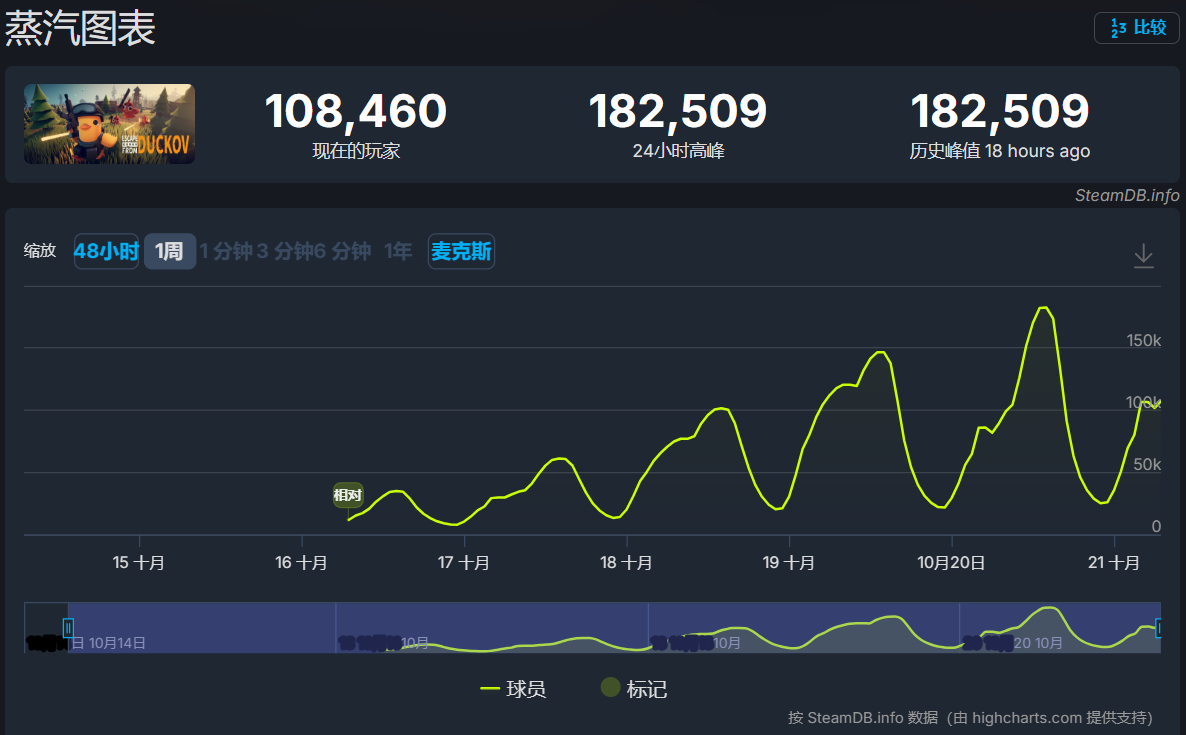Viewport: 1186px width, 735px height.
Task: Click the 24小时高峰 label
Action: [x=678, y=151]
